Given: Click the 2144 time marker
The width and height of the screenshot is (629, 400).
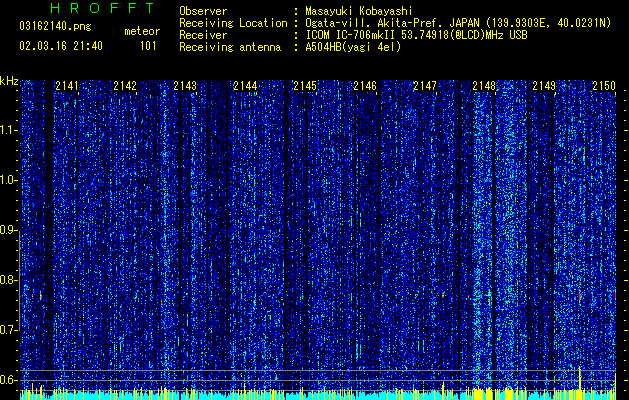Looking at the screenshot, I should coord(245,86).
